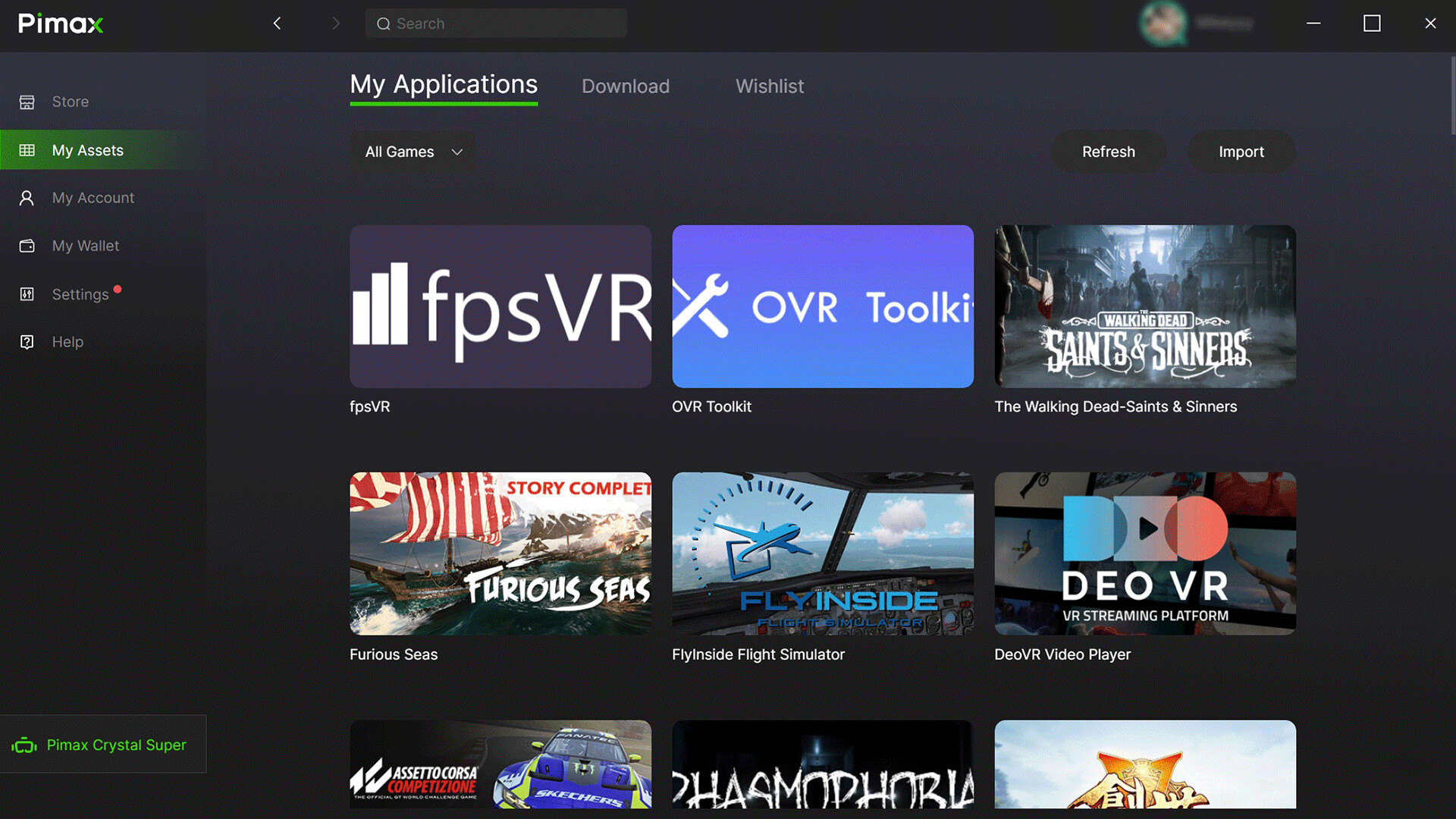This screenshot has height=819, width=1456.
Task: Select the My Applications tab
Action: coord(443,84)
